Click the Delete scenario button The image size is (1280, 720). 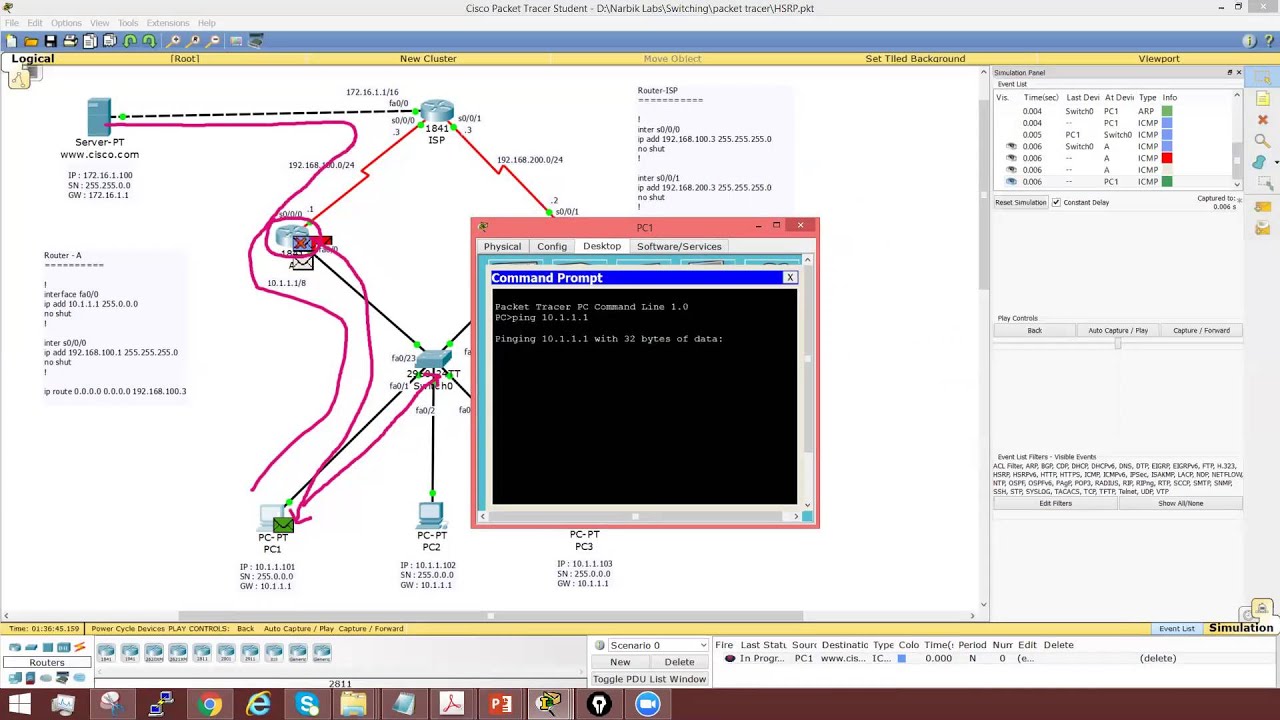click(x=679, y=662)
